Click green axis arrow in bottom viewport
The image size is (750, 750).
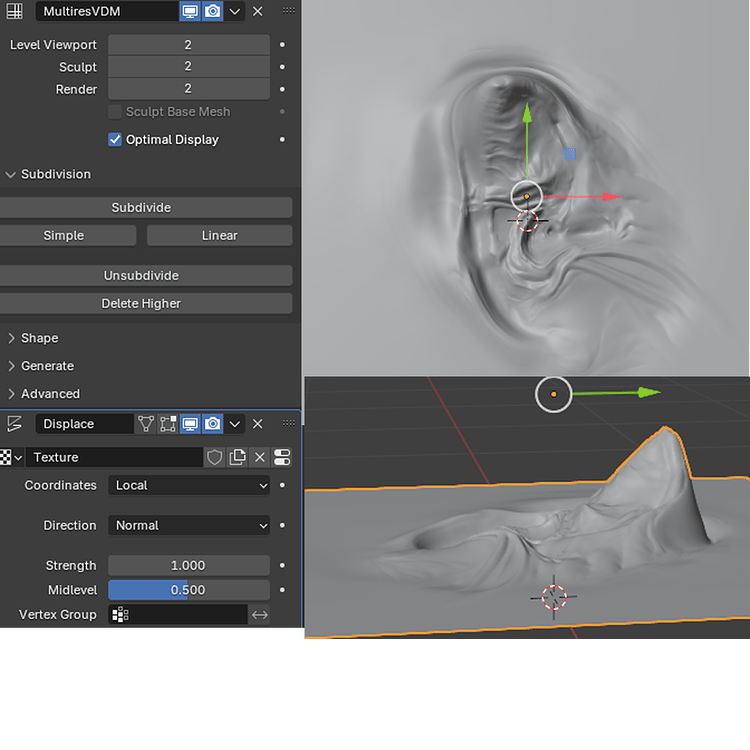point(649,393)
